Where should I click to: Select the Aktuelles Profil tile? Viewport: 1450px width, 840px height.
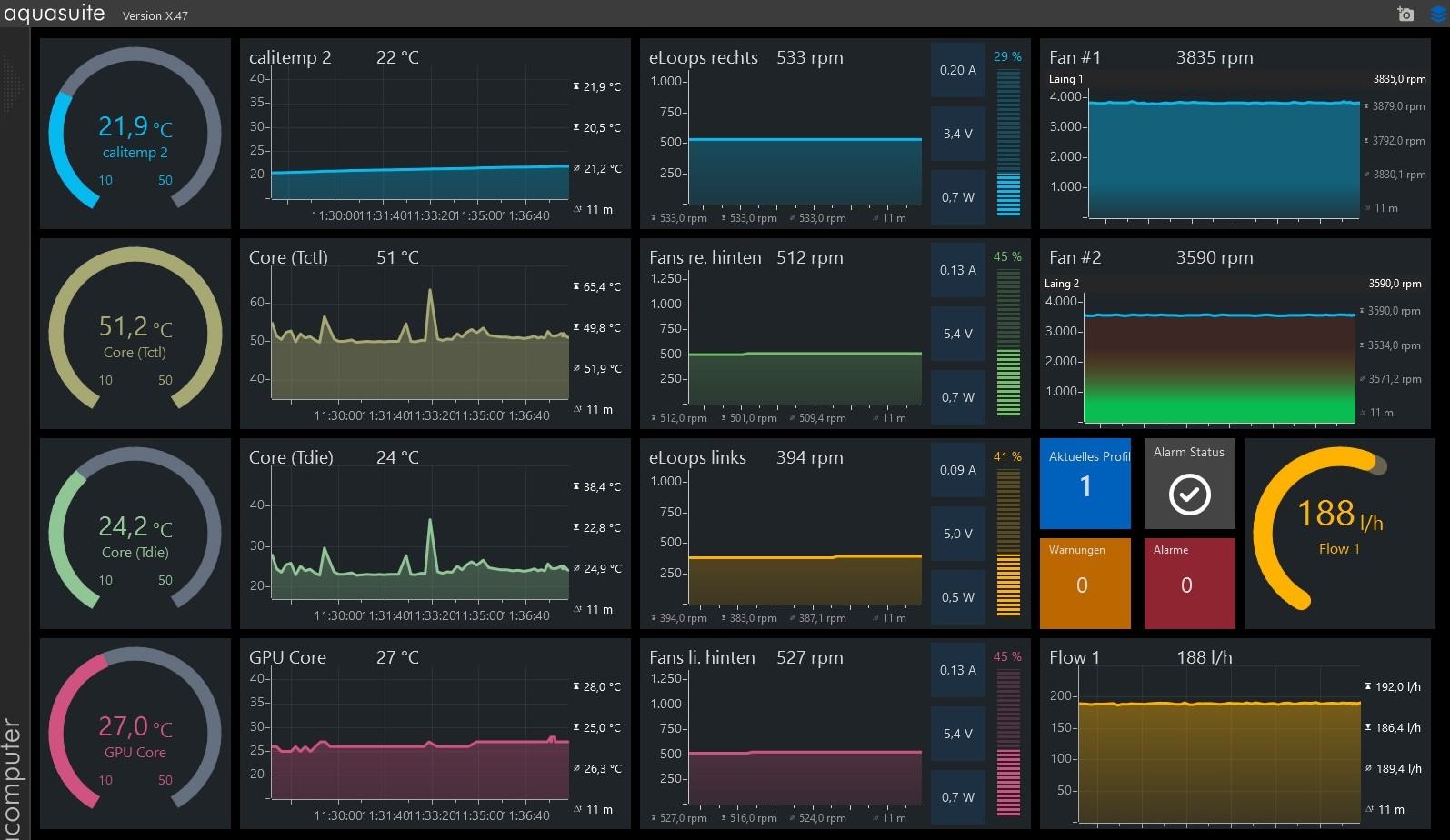(1085, 484)
